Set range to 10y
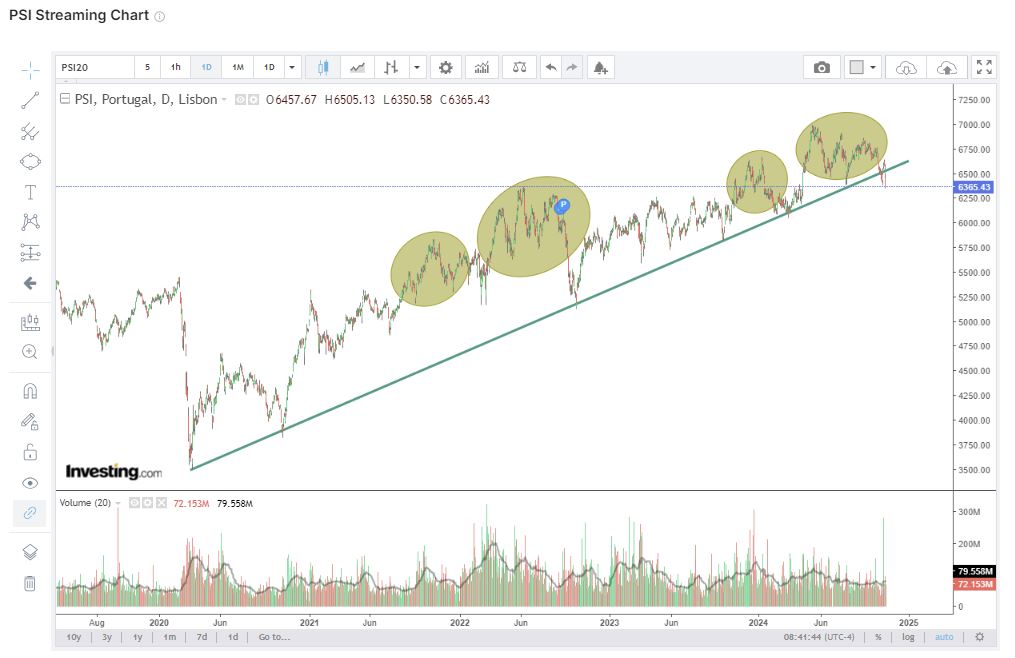 pos(74,637)
